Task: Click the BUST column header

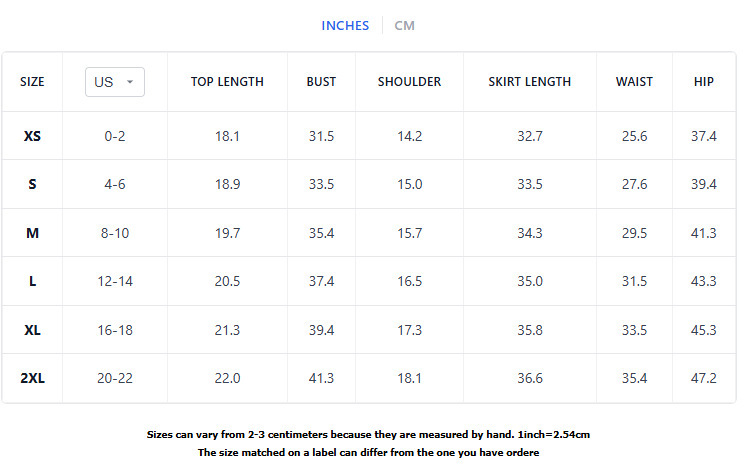Action: pos(321,82)
